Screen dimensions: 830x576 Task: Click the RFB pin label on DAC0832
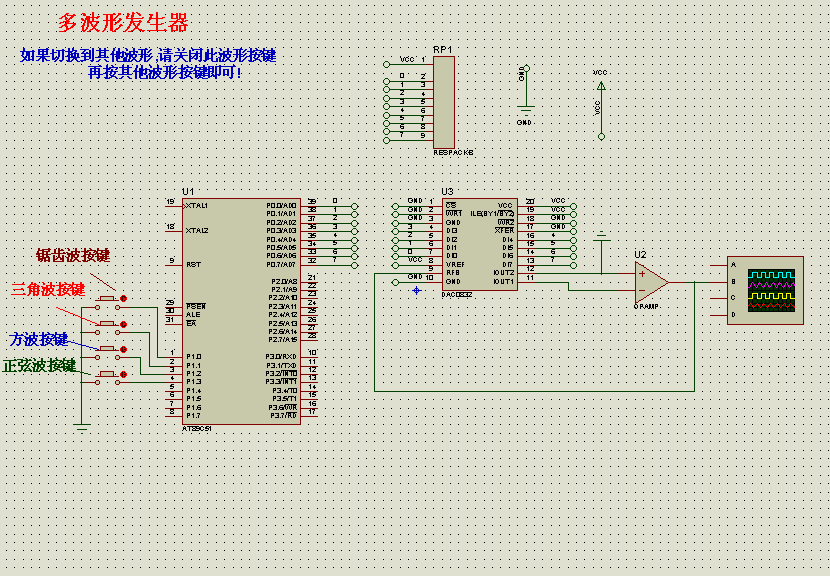pyautogui.click(x=453, y=273)
